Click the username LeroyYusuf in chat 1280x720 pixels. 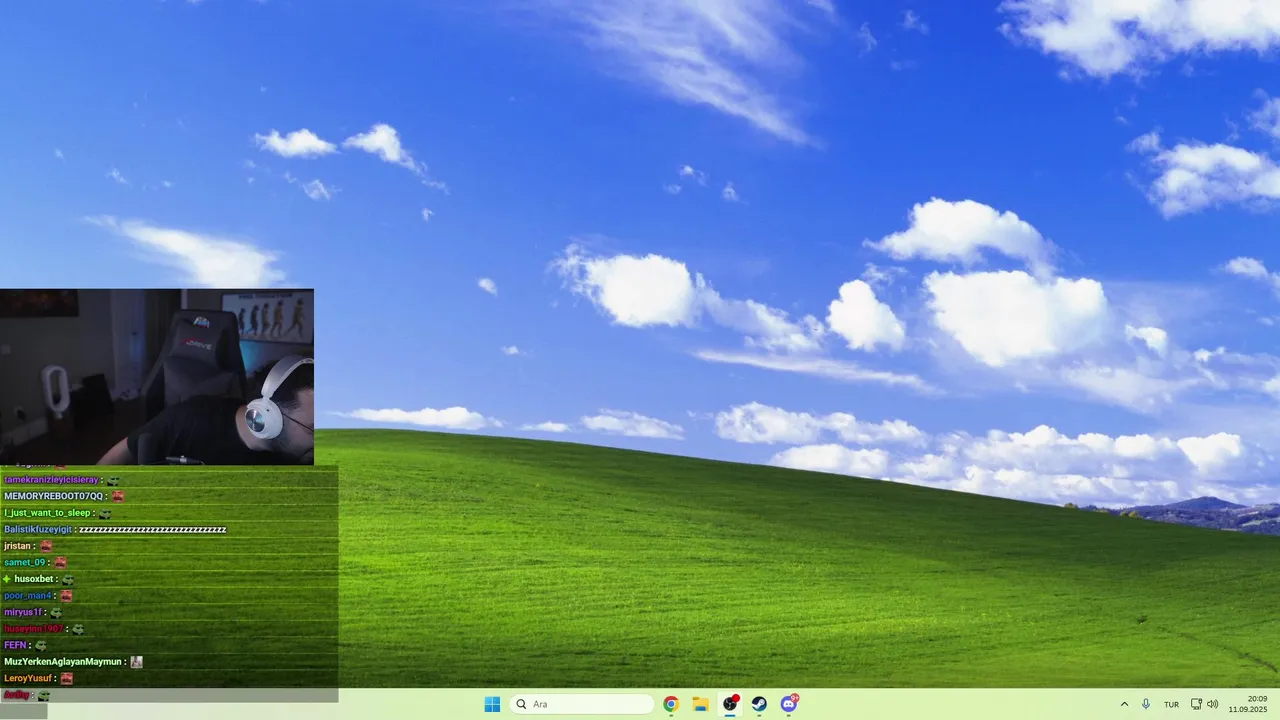coord(28,678)
